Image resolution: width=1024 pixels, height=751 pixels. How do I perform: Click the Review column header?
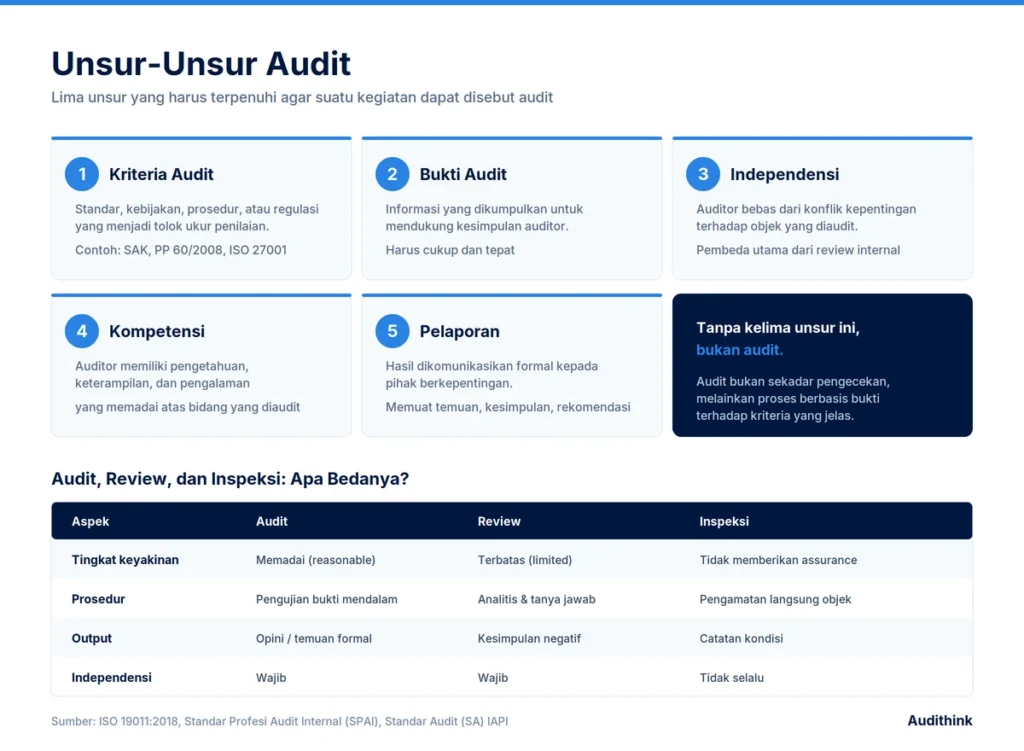499,521
